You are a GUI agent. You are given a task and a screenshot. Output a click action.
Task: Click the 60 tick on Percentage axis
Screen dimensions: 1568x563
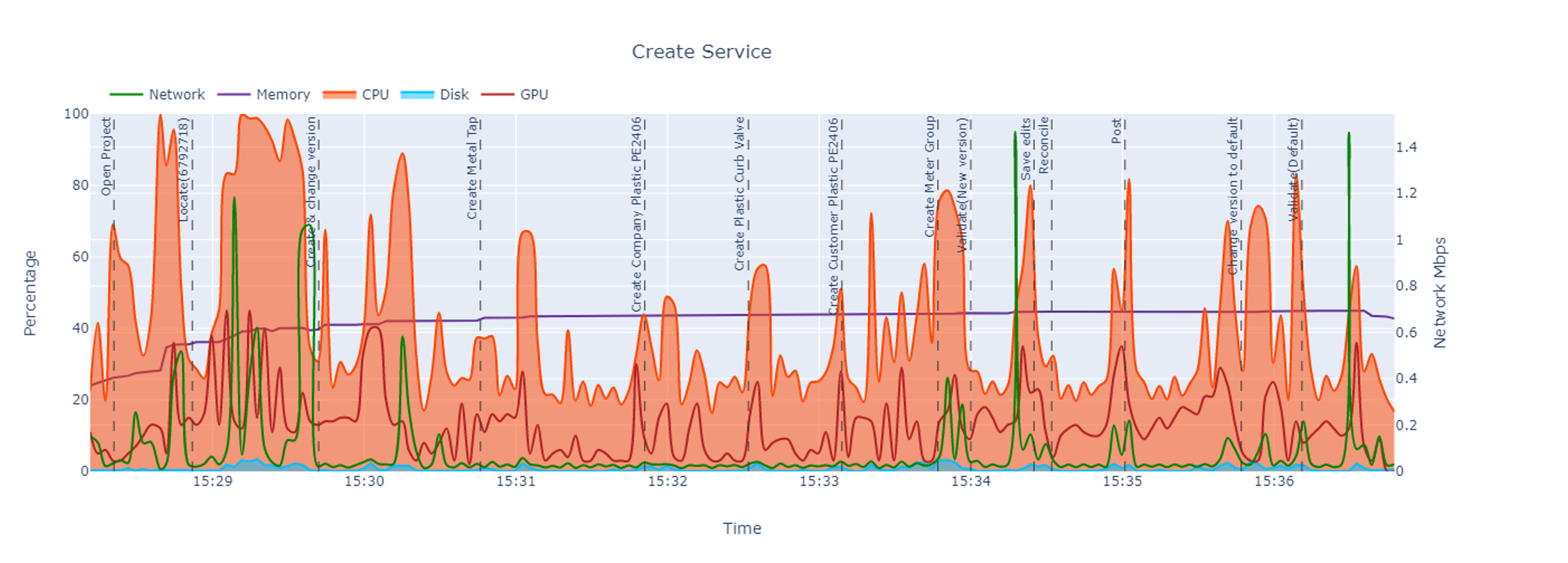(x=80, y=256)
